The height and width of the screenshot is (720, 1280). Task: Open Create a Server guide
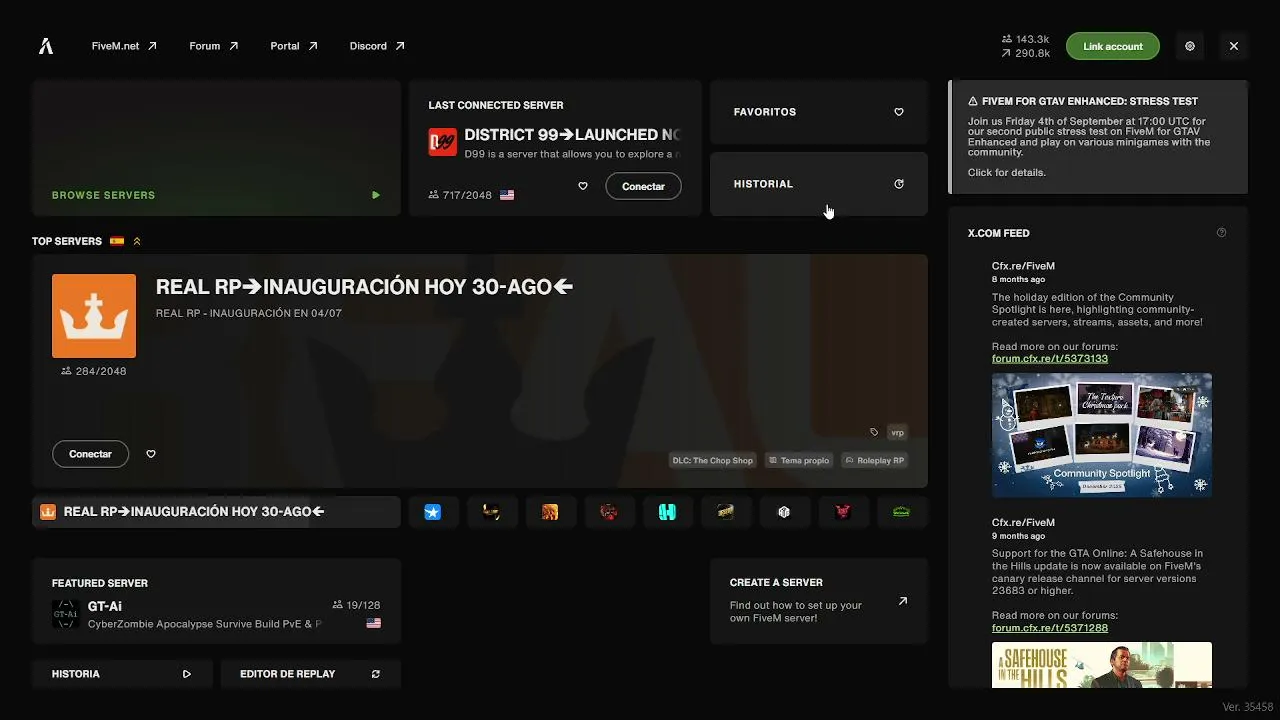coord(819,601)
